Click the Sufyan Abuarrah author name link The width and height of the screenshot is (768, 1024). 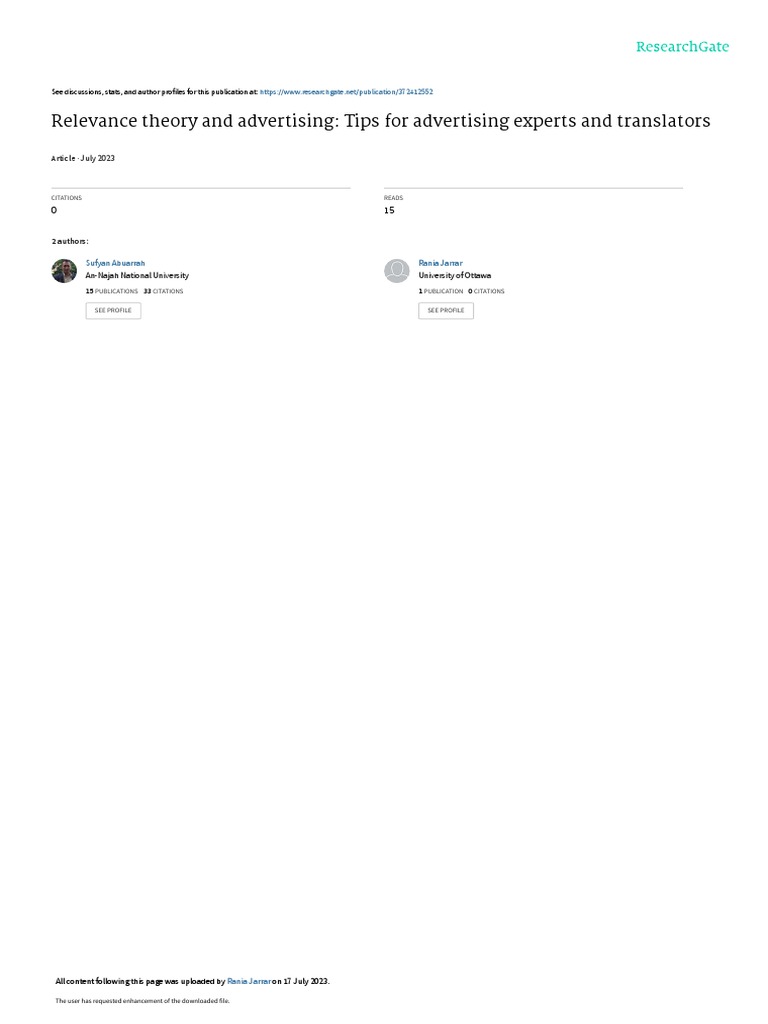(x=115, y=263)
